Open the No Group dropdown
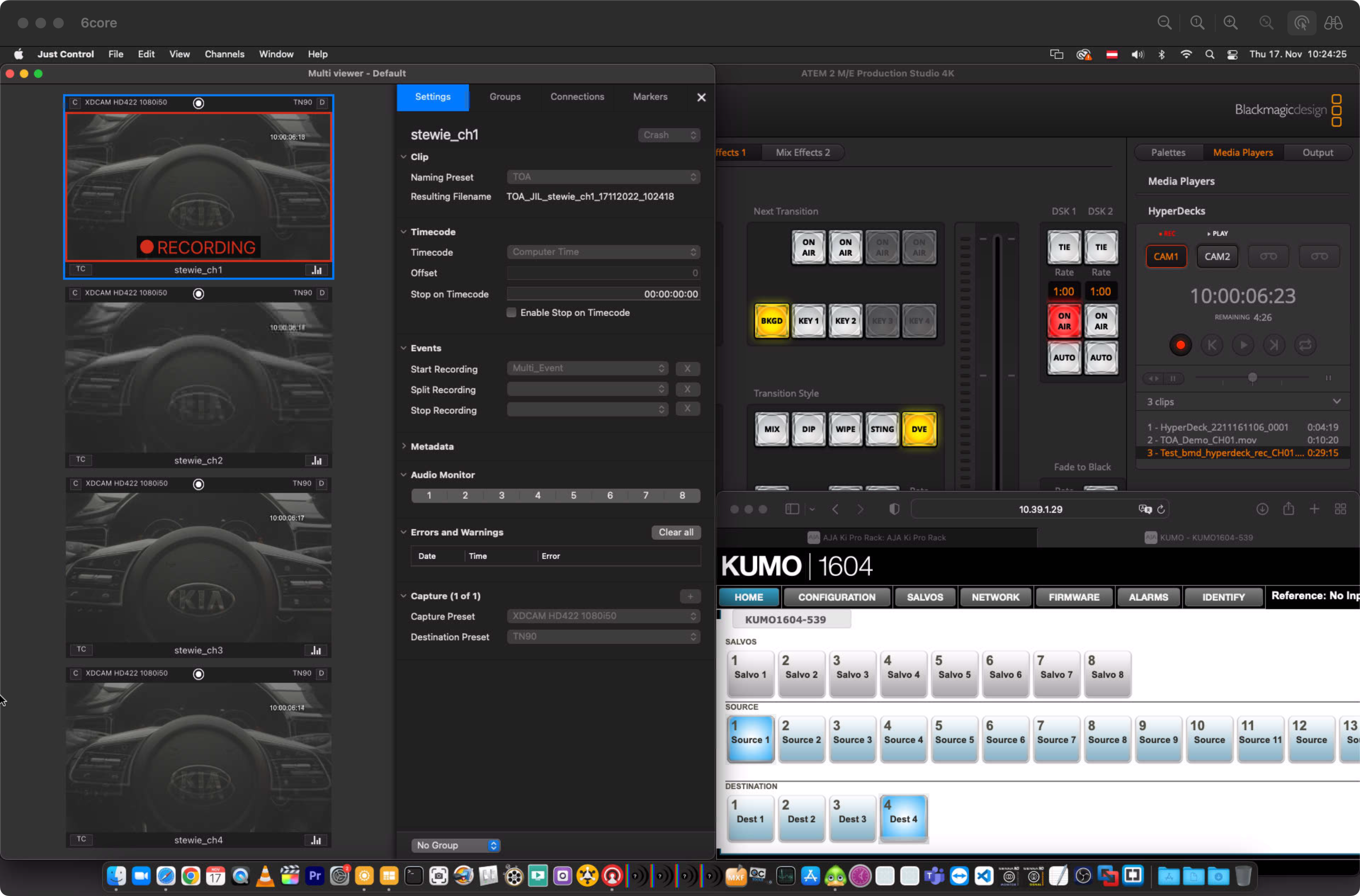This screenshot has height=896, width=1360. click(456, 845)
